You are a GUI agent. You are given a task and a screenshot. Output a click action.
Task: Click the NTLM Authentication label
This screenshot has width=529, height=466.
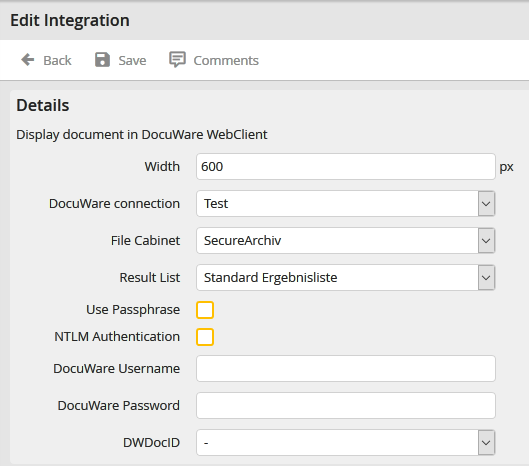[x=117, y=337]
